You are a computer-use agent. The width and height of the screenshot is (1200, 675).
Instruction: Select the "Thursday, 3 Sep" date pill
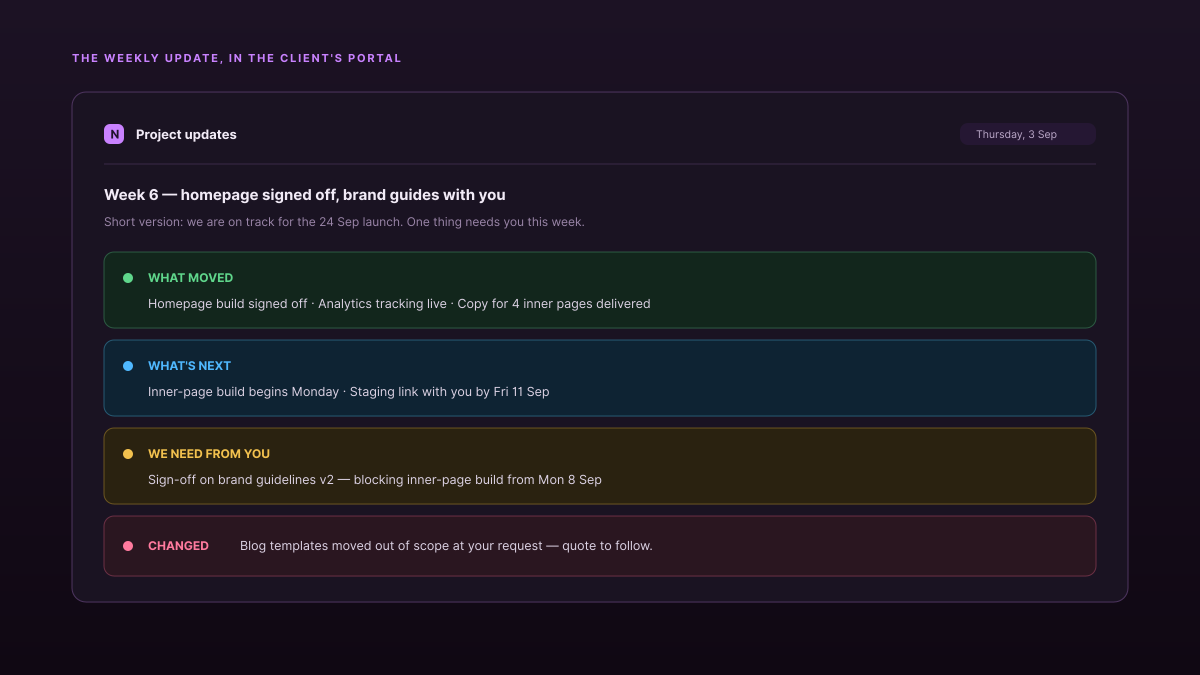(1028, 134)
